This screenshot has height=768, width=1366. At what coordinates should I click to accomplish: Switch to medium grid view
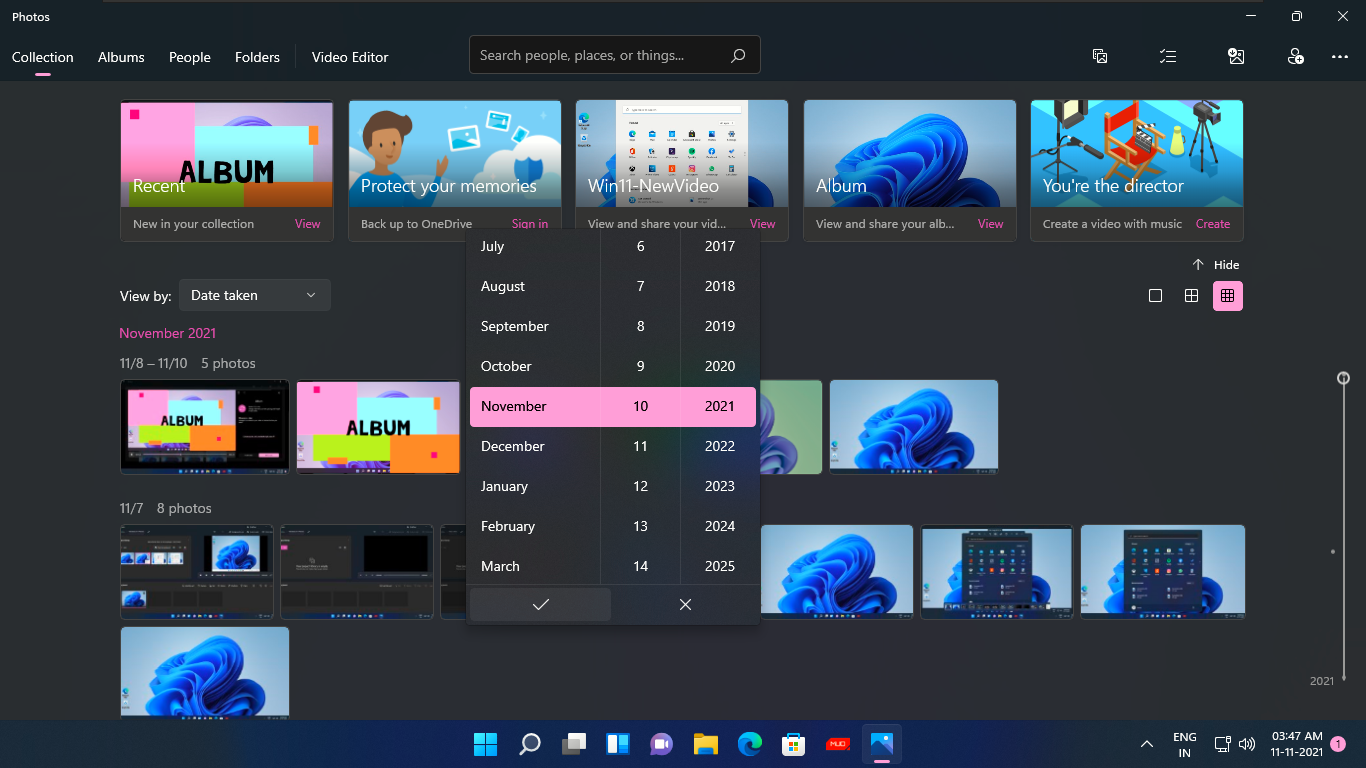pyautogui.click(x=1191, y=296)
